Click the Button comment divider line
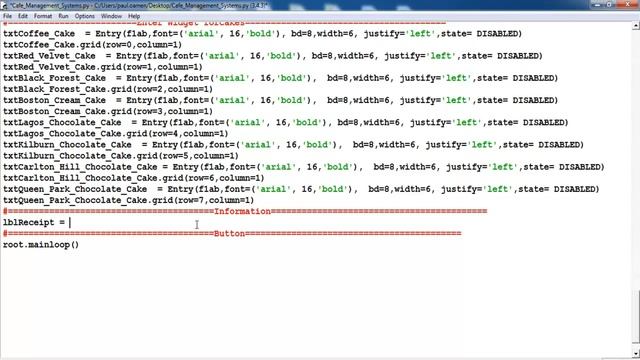Image resolution: width=640 pixels, height=360 pixels. 232,234
